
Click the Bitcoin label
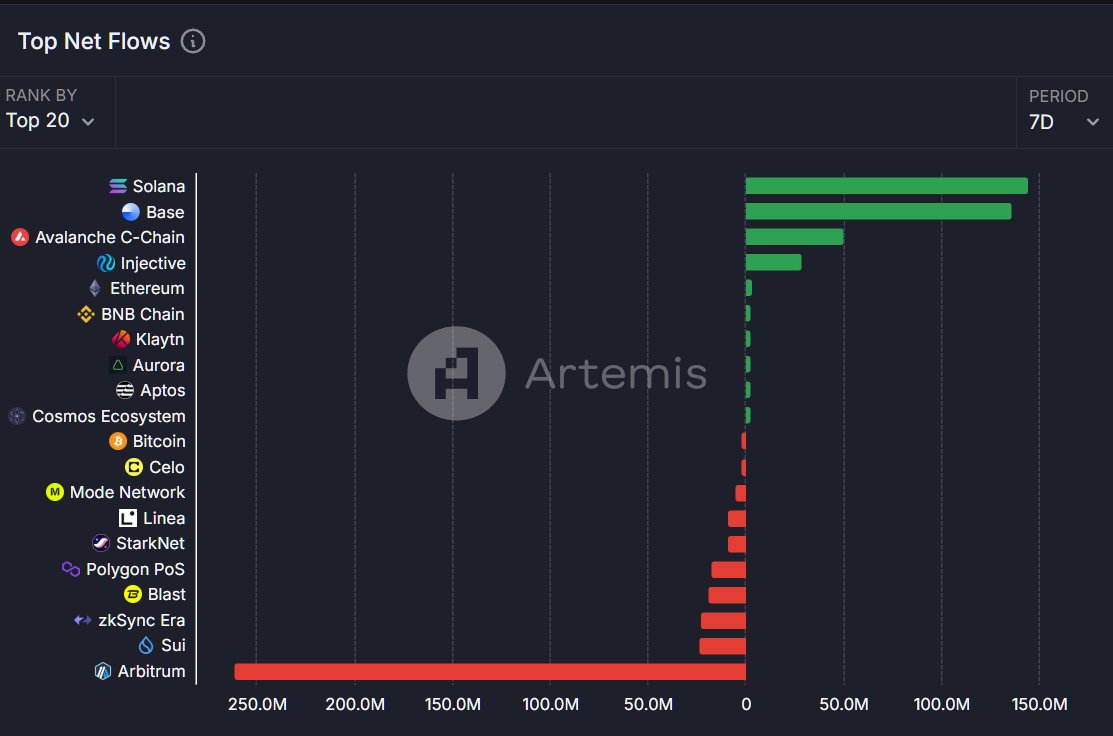coord(159,441)
